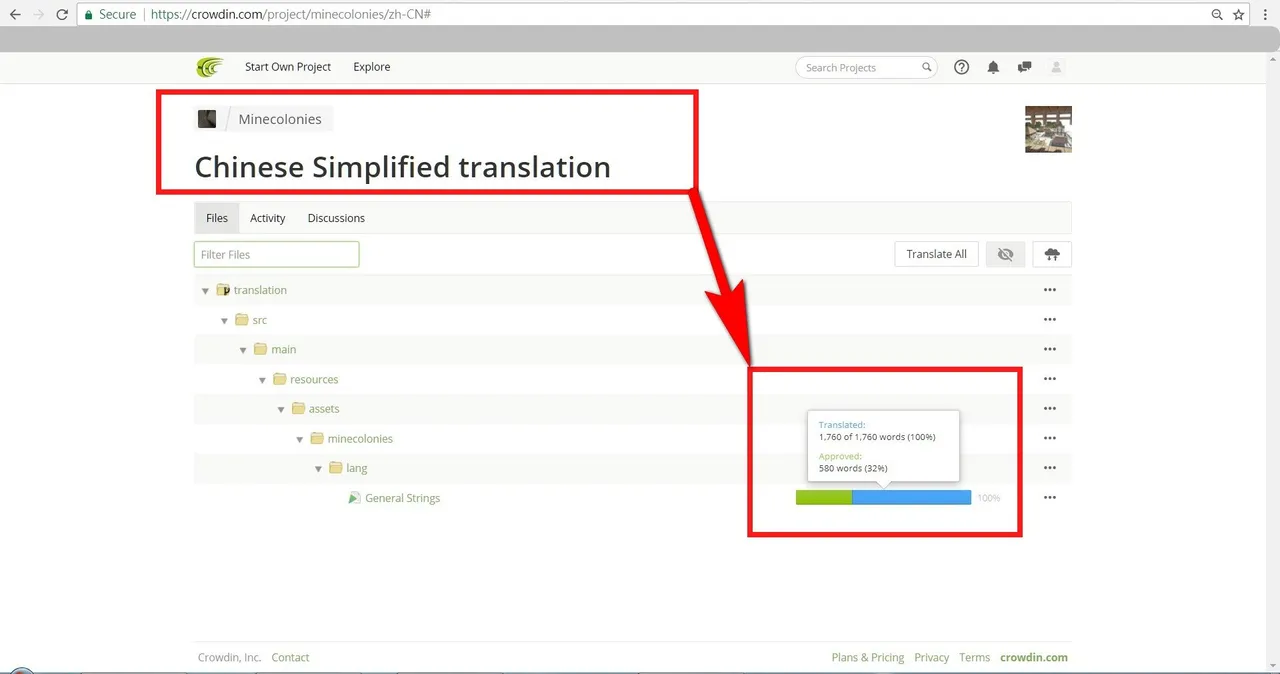Click the lang folder icon
Viewport: 1280px width, 674px height.
[x=335, y=468]
